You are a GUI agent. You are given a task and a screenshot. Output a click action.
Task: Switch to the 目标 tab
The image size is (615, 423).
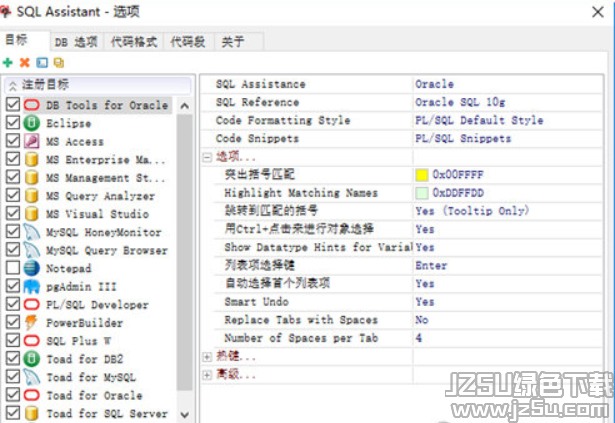pyautogui.click(x=25, y=40)
